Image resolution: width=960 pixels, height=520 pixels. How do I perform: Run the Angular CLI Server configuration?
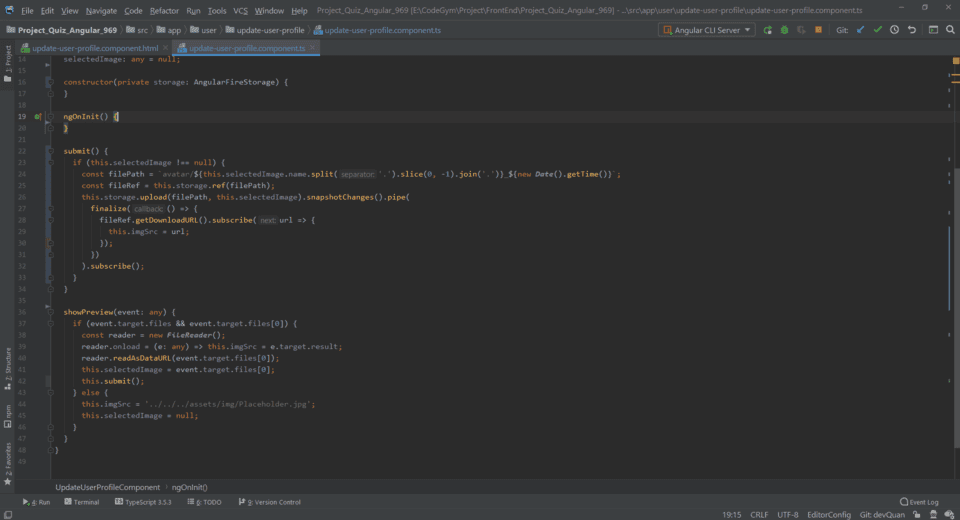click(x=767, y=30)
